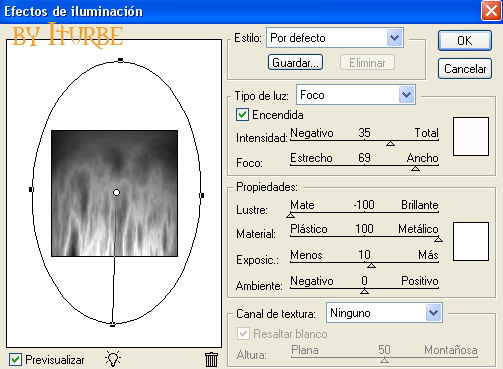Click the Eliminar button
The width and height of the screenshot is (503, 369).
click(367, 62)
